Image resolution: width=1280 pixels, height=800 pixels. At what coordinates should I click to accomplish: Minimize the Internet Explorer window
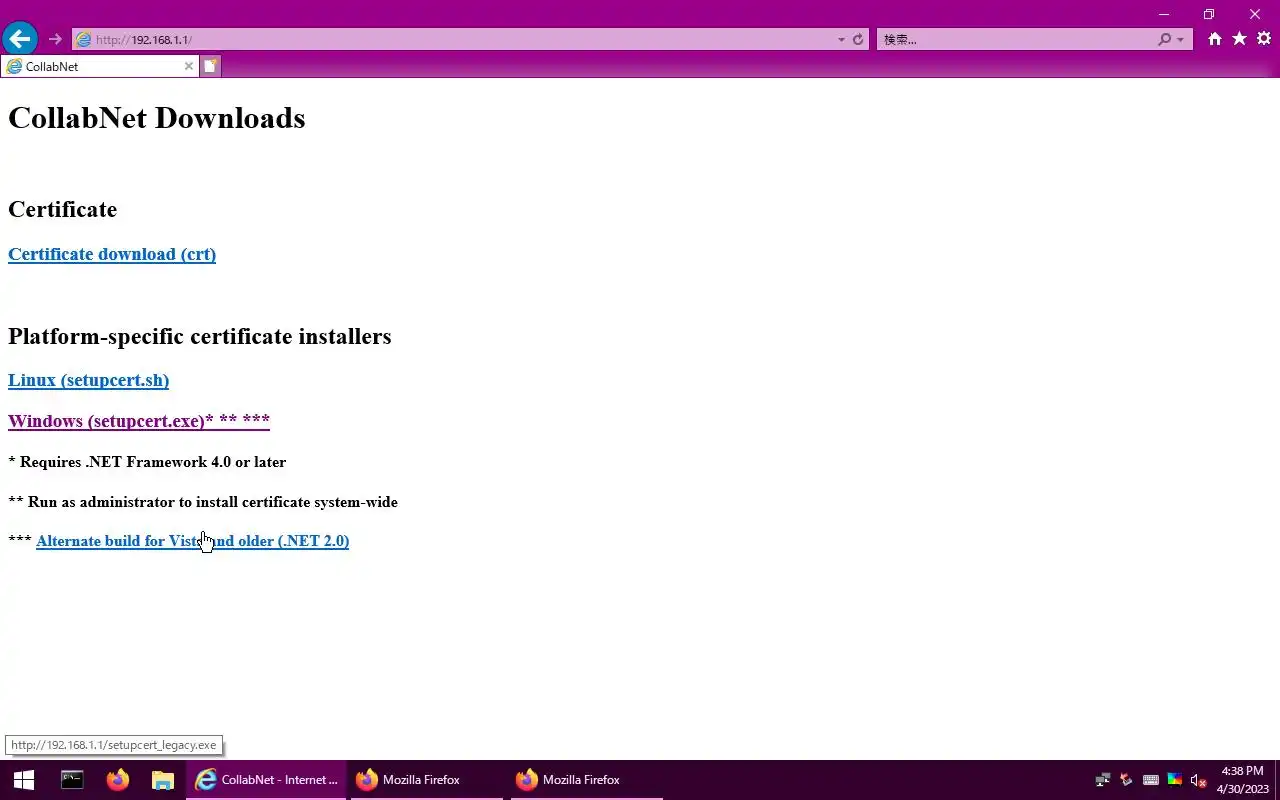coord(1163,14)
